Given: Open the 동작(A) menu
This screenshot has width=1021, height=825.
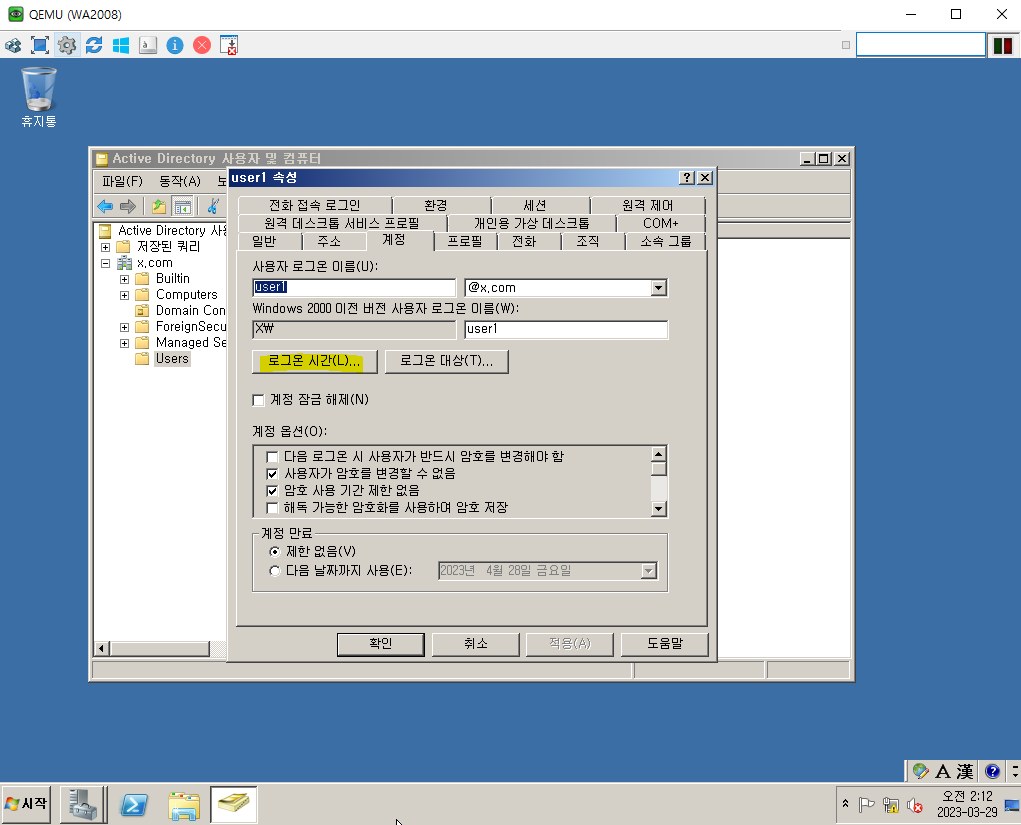Looking at the screenshot, I should point(180,181).
